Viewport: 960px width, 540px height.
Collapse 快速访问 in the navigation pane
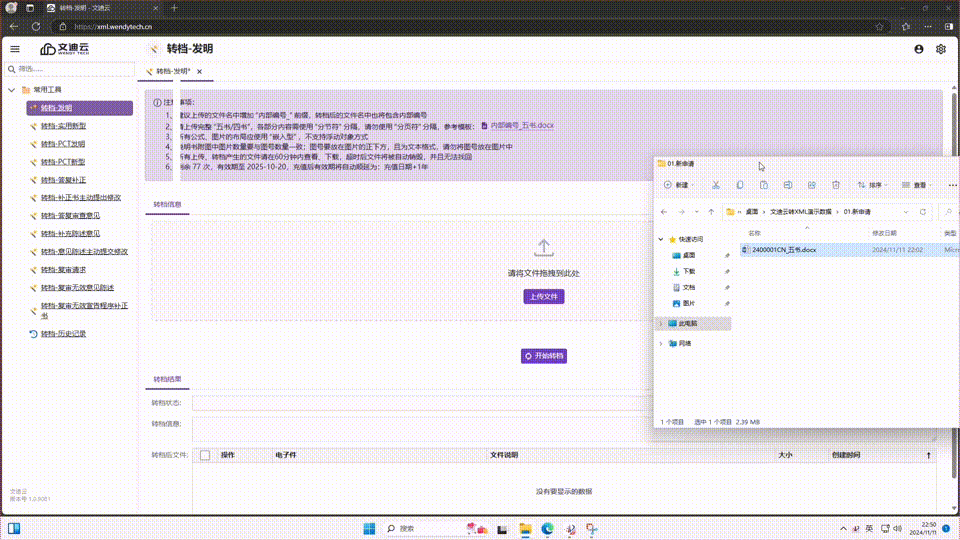tap(661, 239)
